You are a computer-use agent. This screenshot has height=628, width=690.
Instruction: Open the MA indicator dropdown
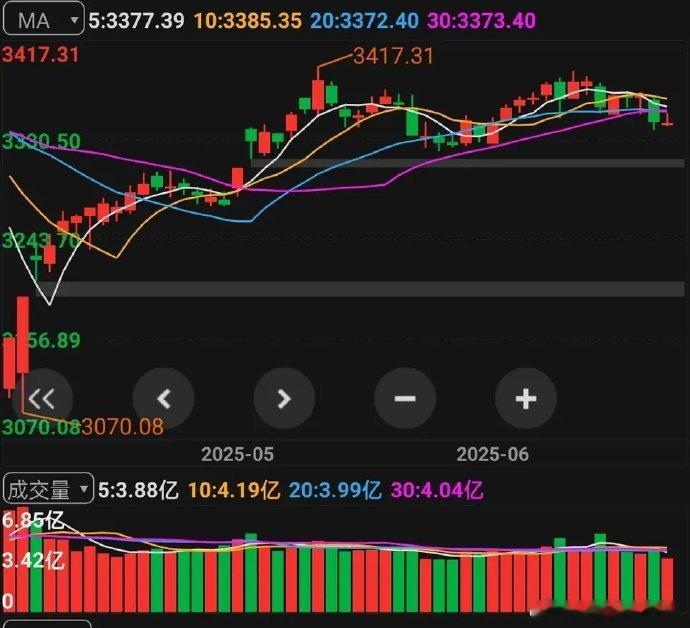(x=43, y=20)
